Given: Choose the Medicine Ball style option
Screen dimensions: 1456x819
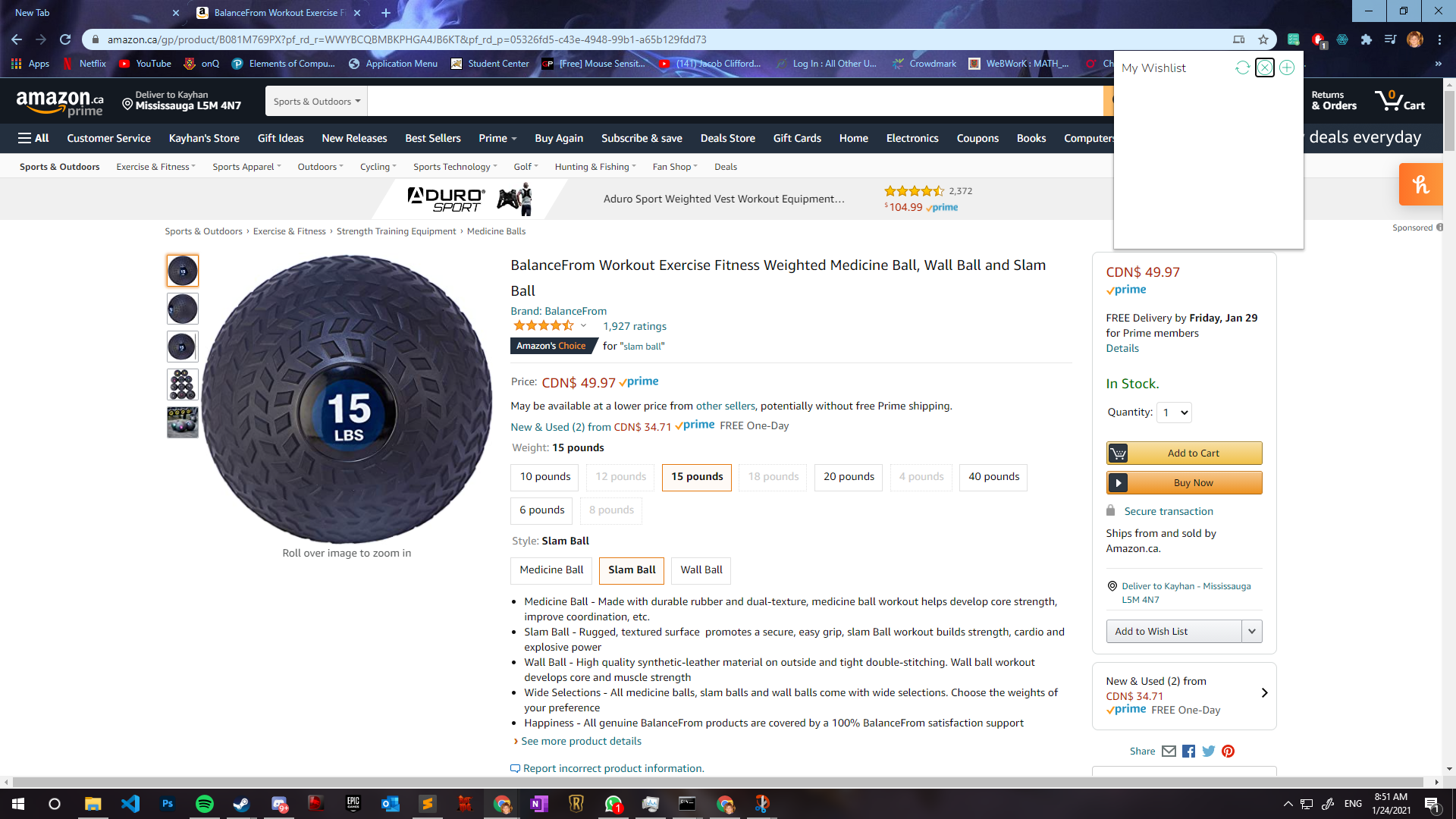Looking at the screenshot, I should coord(551,570).
